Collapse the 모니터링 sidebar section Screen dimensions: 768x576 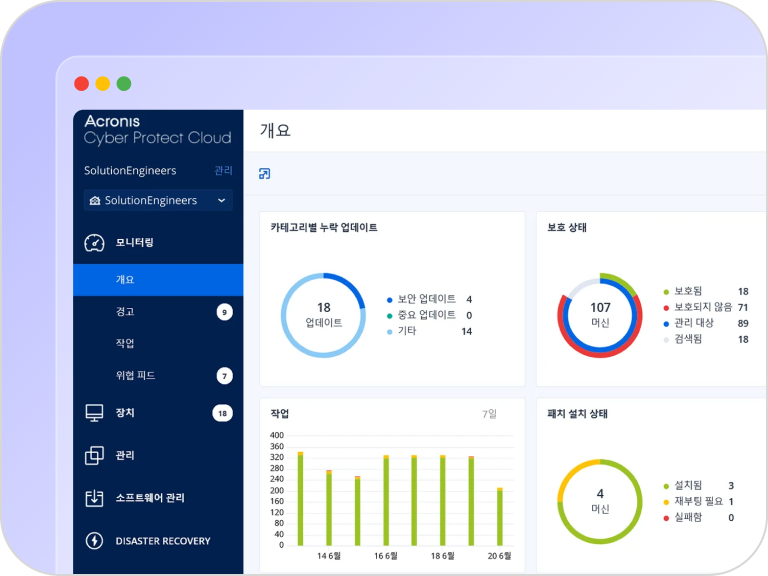pos(135,242)
